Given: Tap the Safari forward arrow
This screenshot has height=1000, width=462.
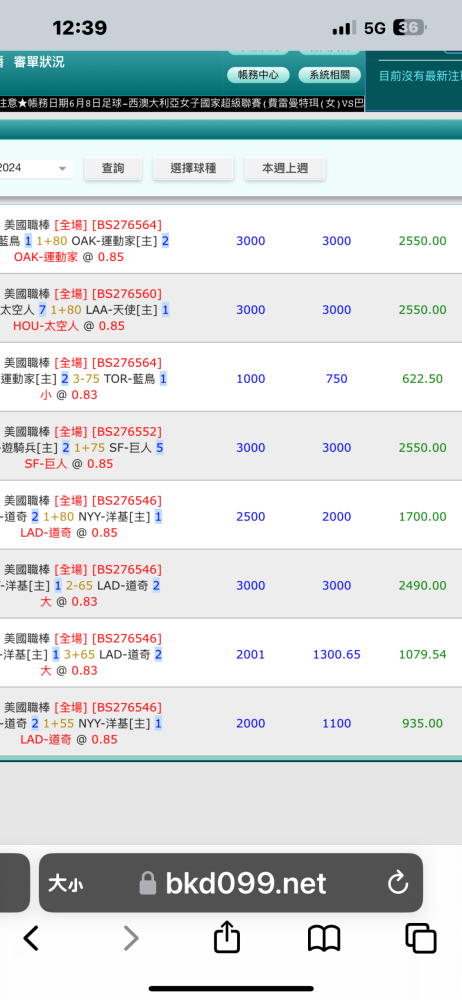Looking at the screenshot, I should (131, 938).
